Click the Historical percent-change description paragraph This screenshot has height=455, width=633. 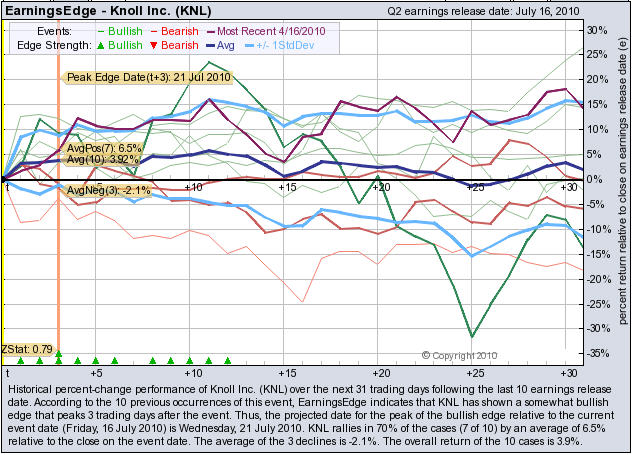coord(311,415)
